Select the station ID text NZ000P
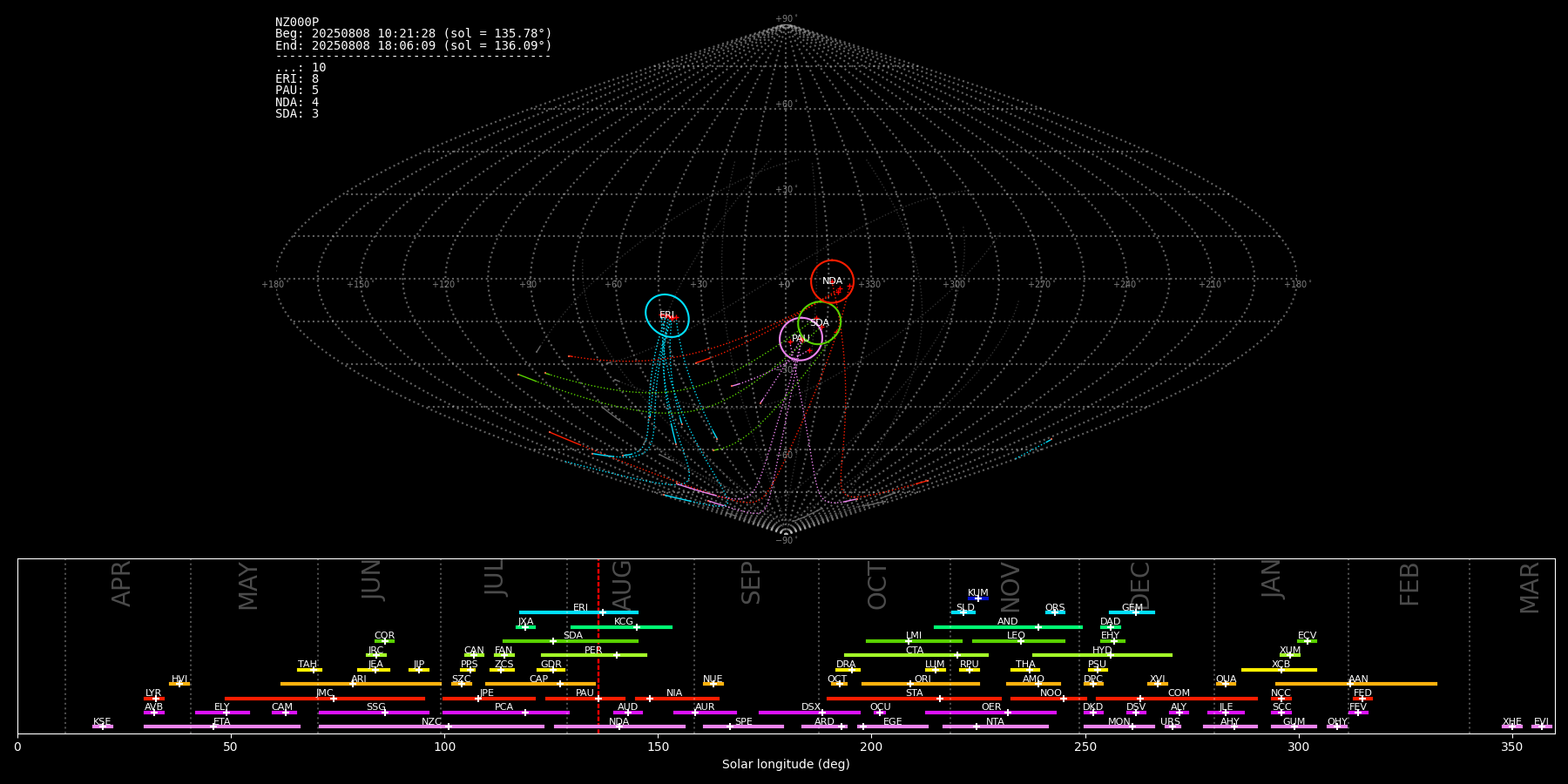 [297, 23]
